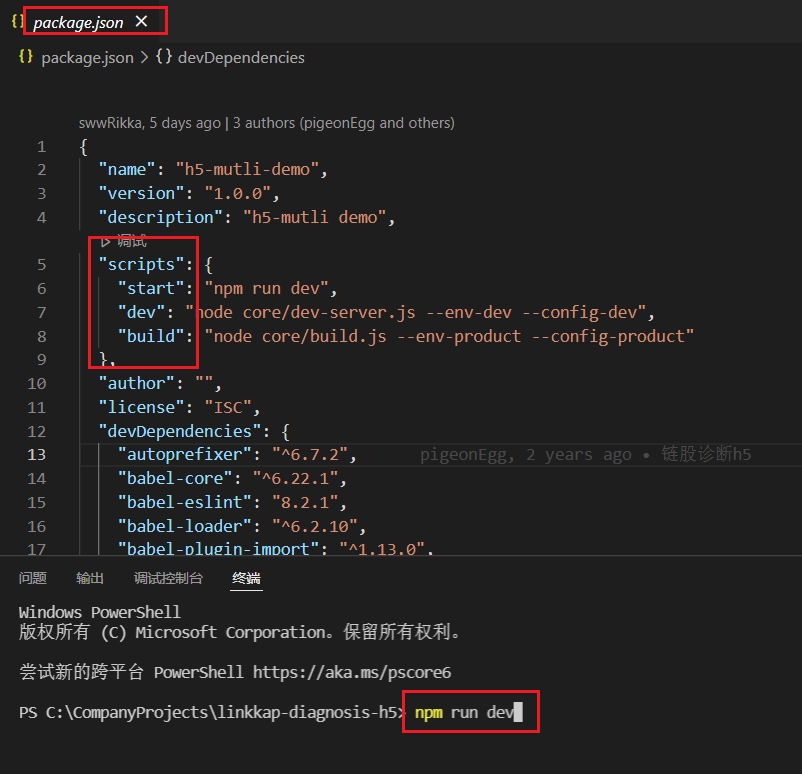802x774 pixels.
Task: Click the "babel-core" dependency key
Action: click(x=175, y=479)
